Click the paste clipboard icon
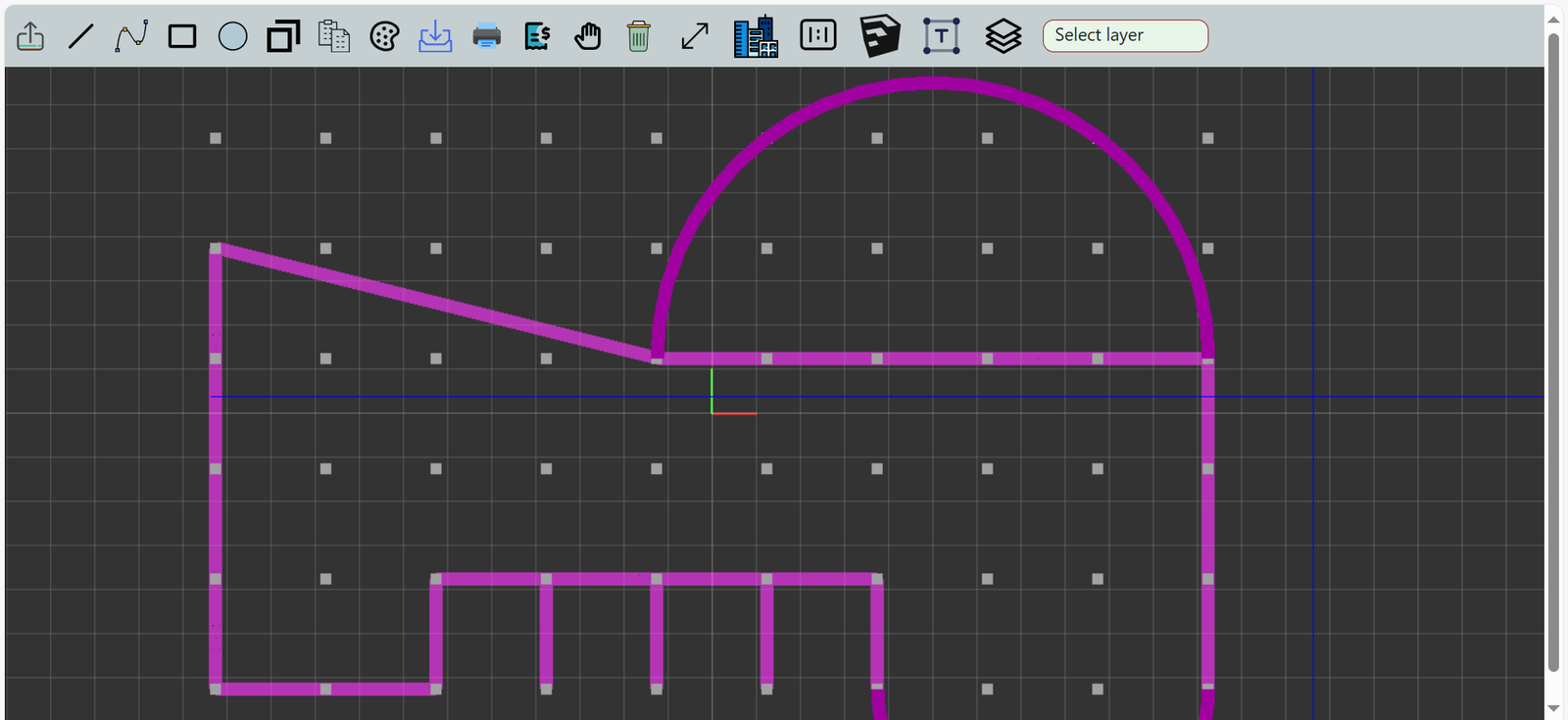 (334, 36)
